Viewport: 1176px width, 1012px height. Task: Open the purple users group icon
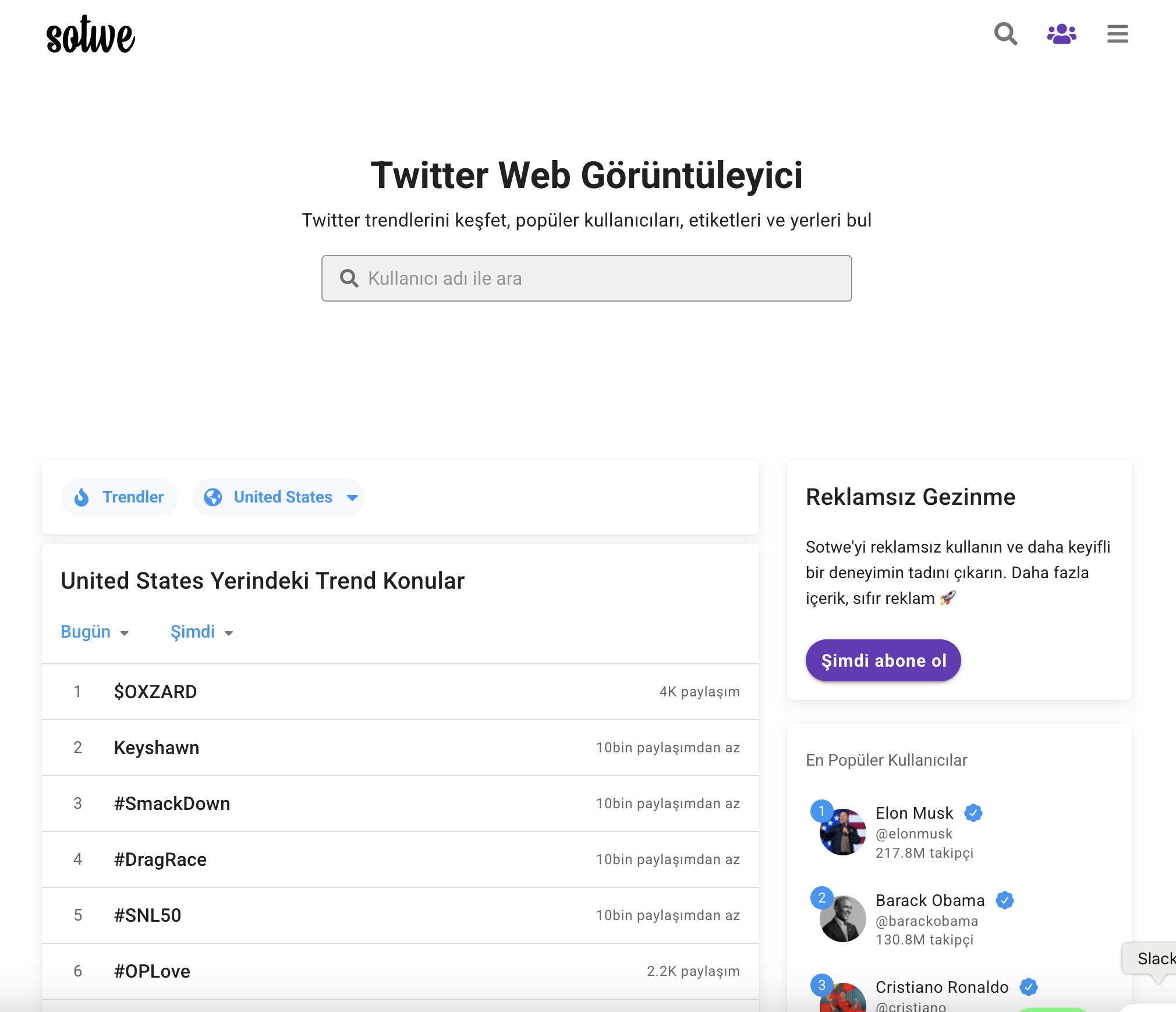coord(1061,34)
